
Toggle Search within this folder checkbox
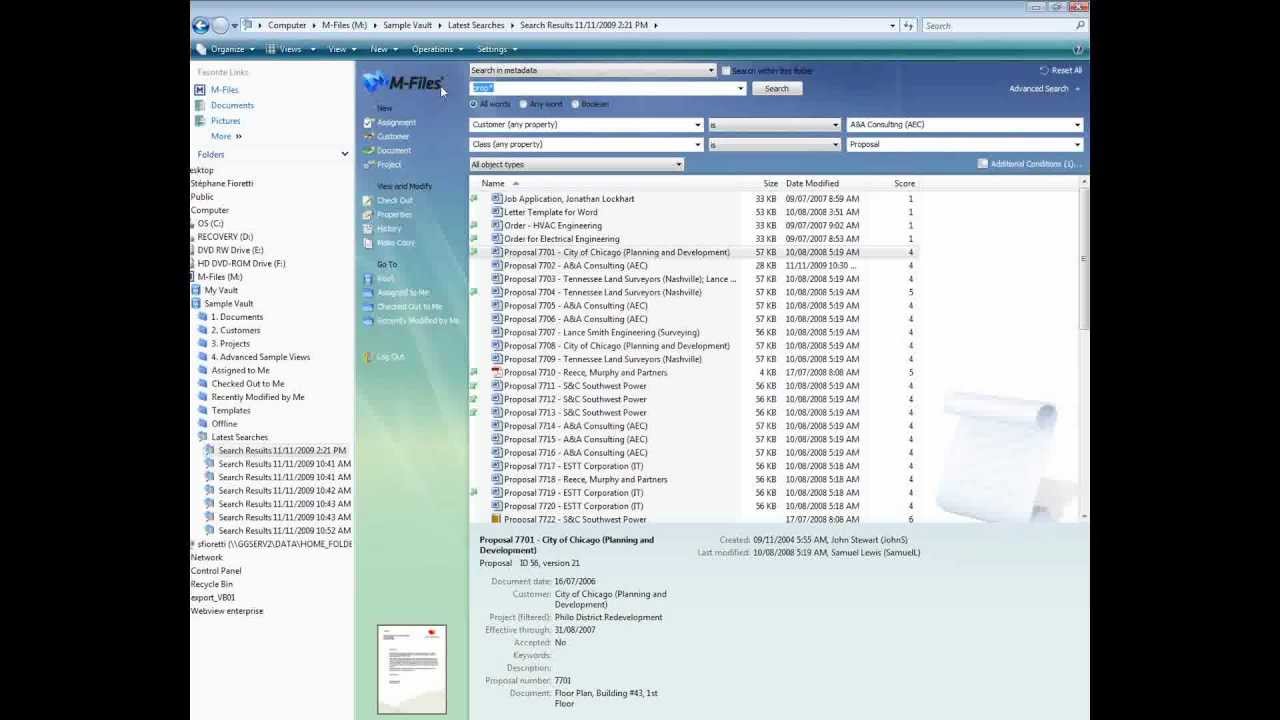tap(726, 71)
